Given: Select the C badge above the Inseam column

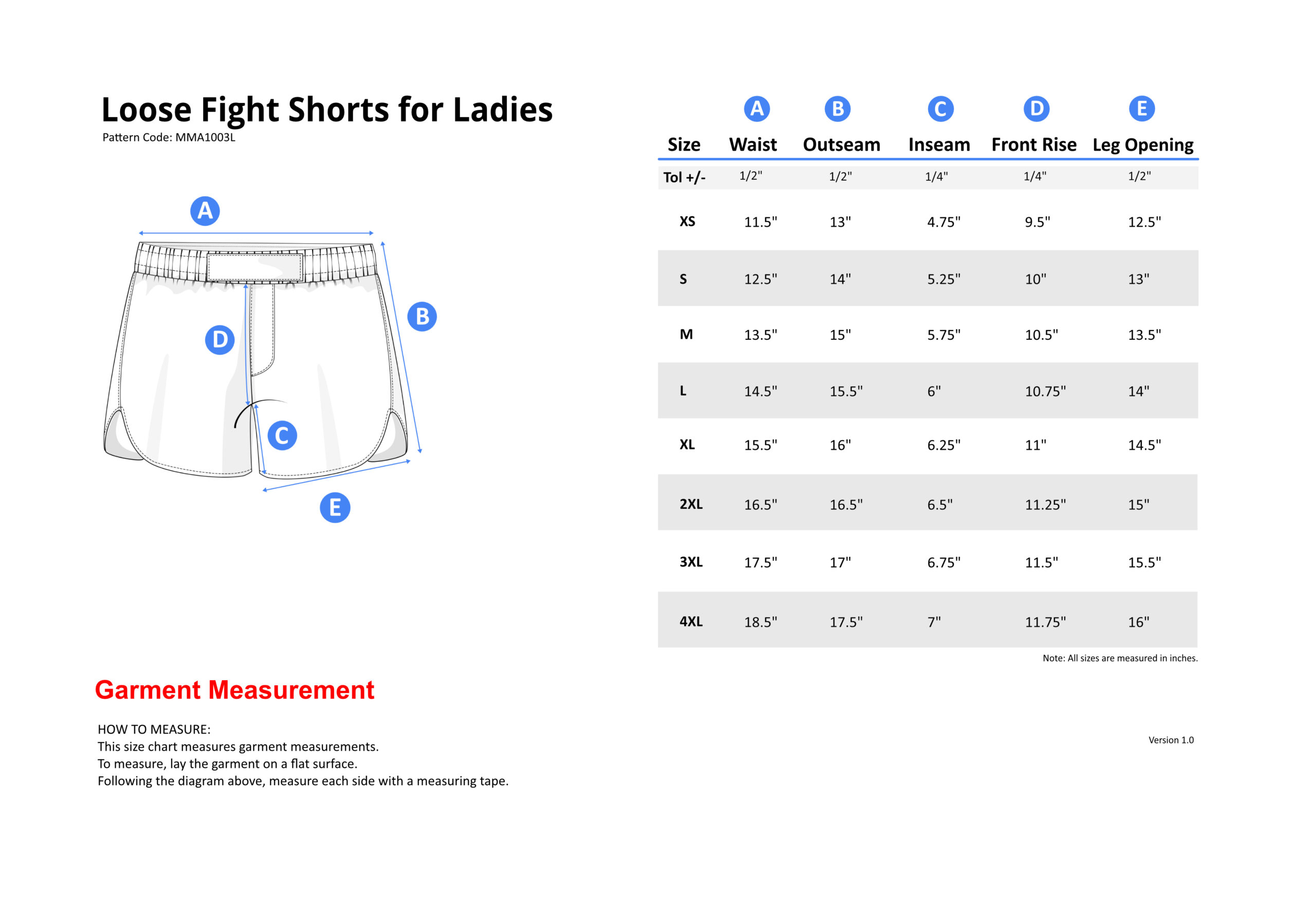Looking at the screenshot, I should click(941, 108).
